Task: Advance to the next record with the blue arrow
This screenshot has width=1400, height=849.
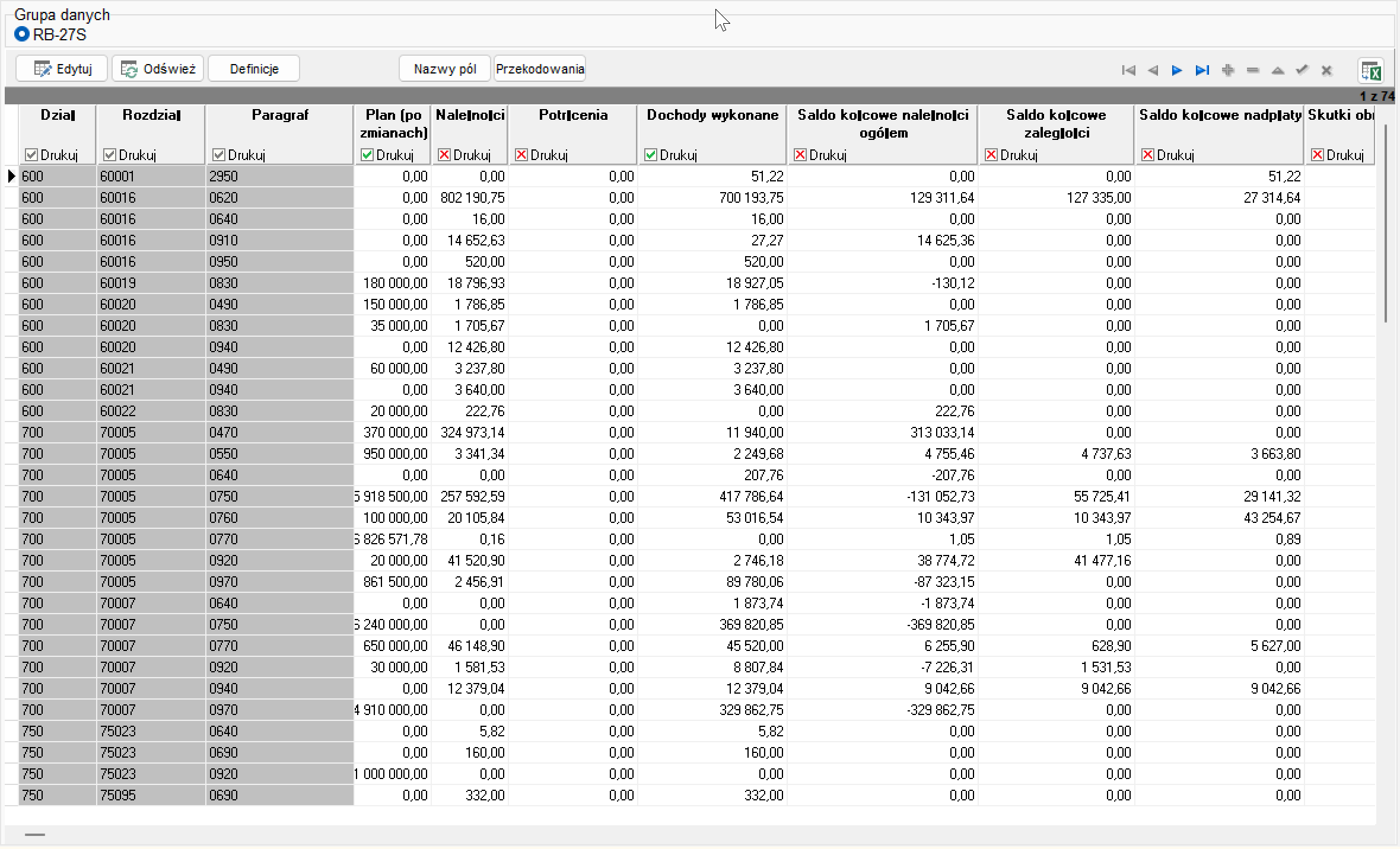Action: pos(1177,70)
